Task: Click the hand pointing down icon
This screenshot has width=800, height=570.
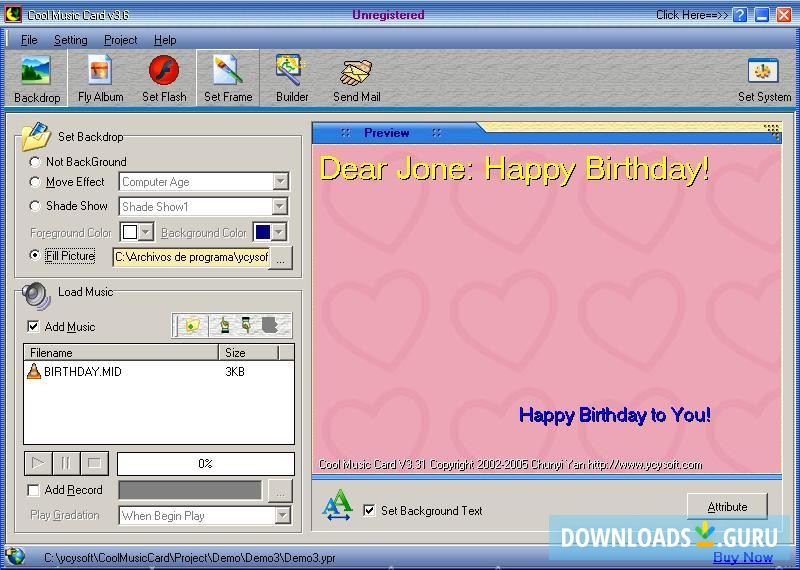Action: [x=247, y=326]
